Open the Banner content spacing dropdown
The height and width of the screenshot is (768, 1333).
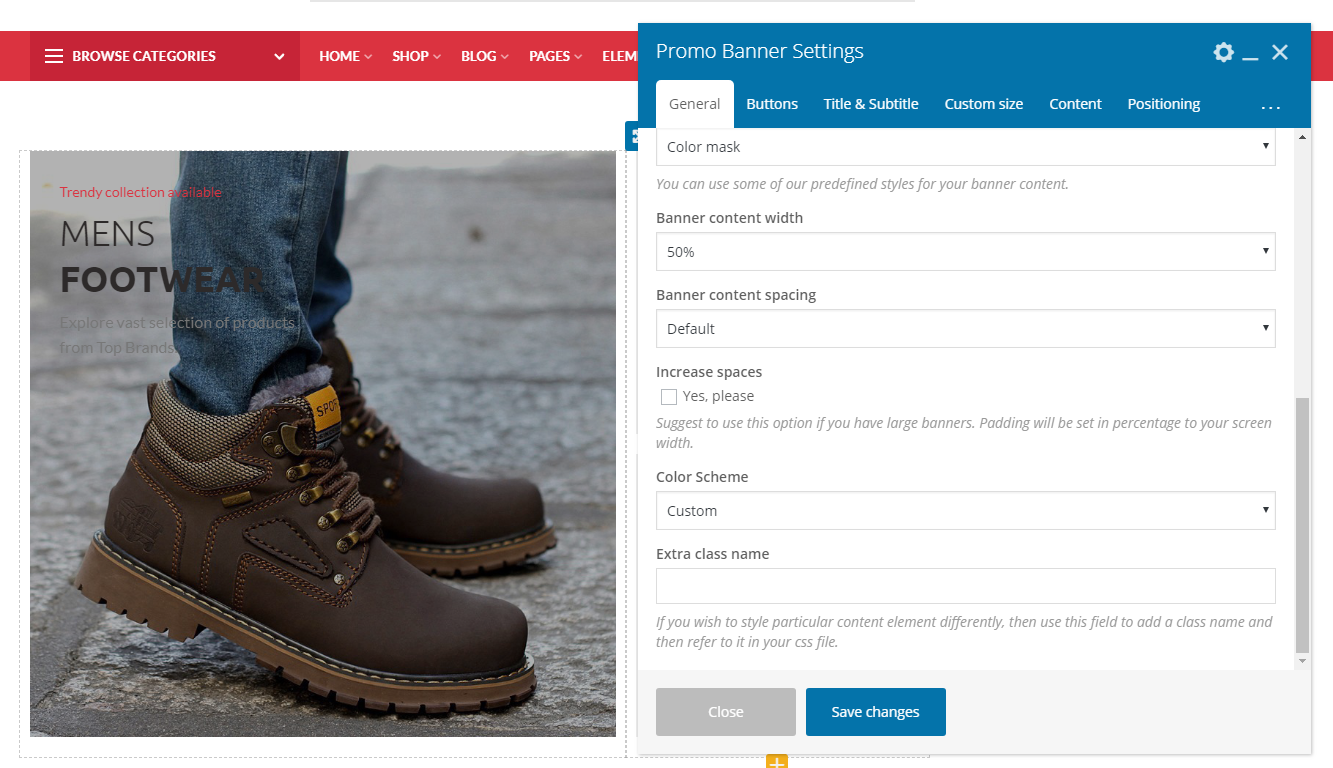(x=966, y=329)
